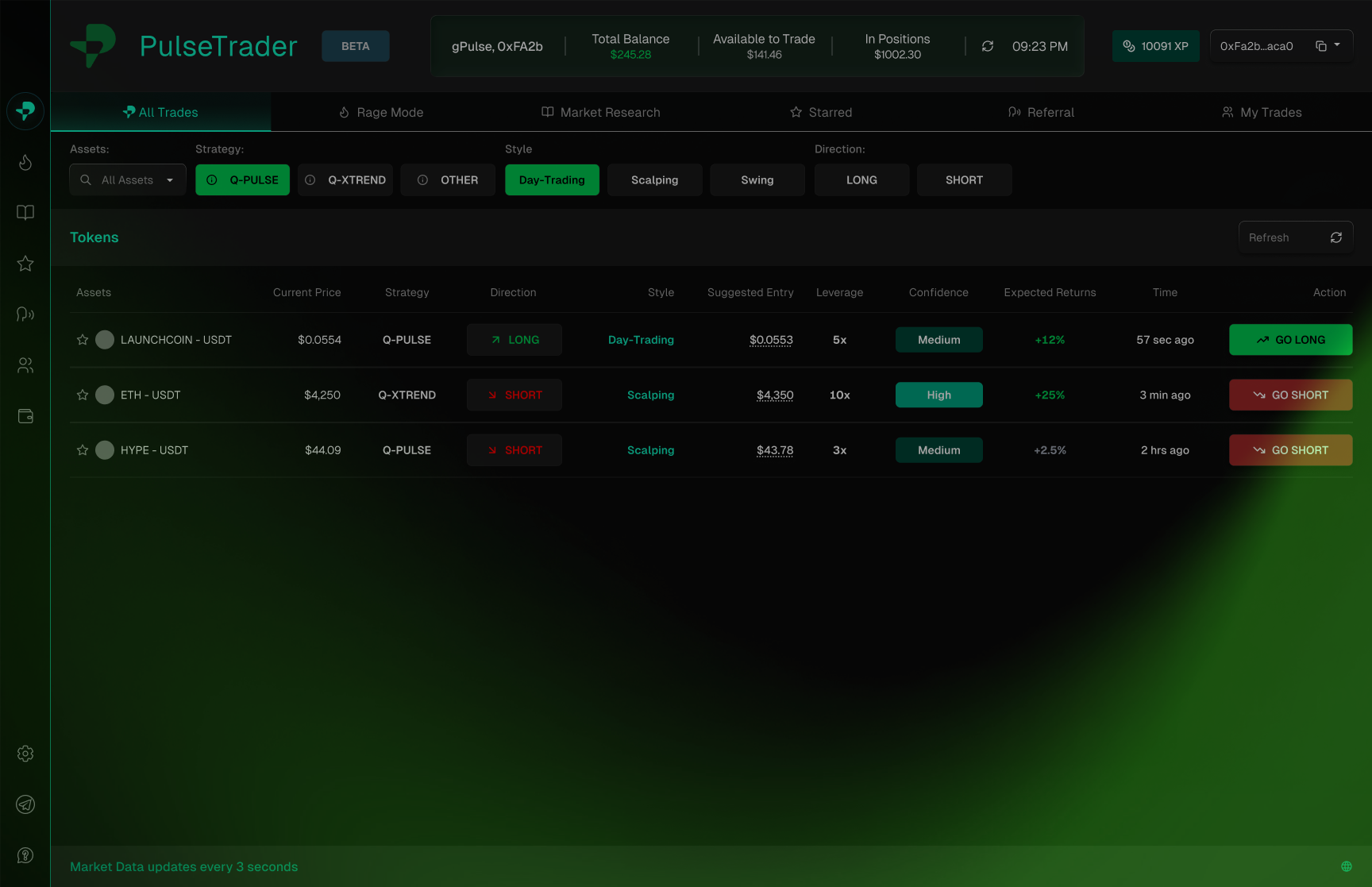Select the Scalping style filter
The width and height of the screenshot is (1372, 887).
[654, 180]
